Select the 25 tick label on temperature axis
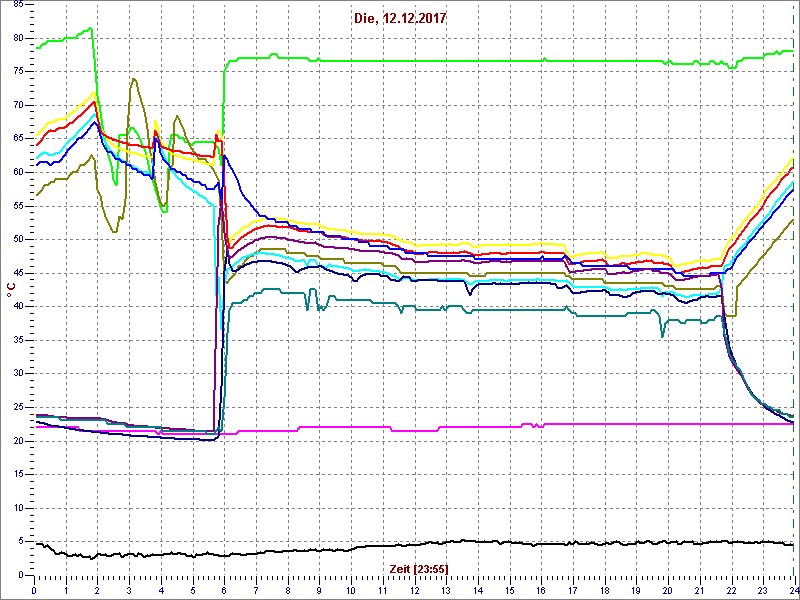The width and height of the screenshot is (800, 600). coord(17,407)
